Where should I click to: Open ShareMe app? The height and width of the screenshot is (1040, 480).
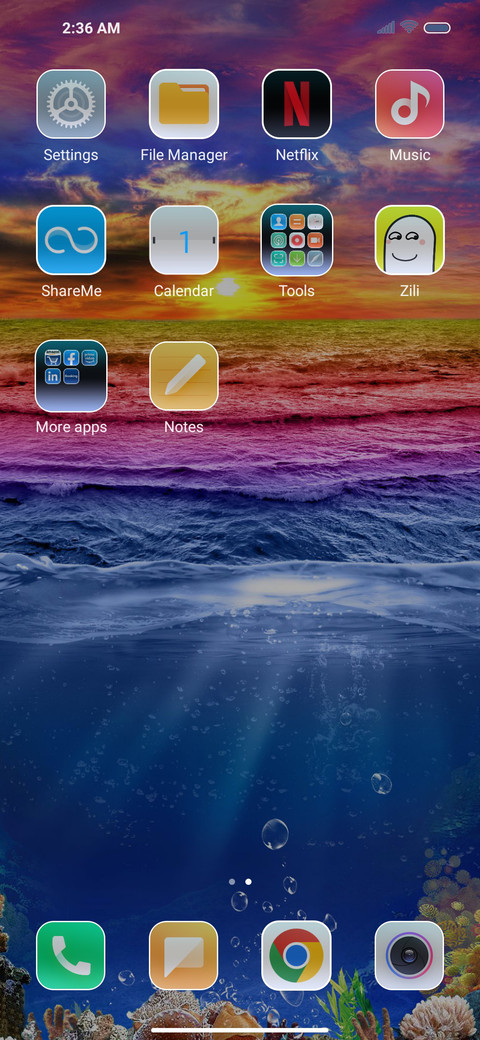coord(71,240)
